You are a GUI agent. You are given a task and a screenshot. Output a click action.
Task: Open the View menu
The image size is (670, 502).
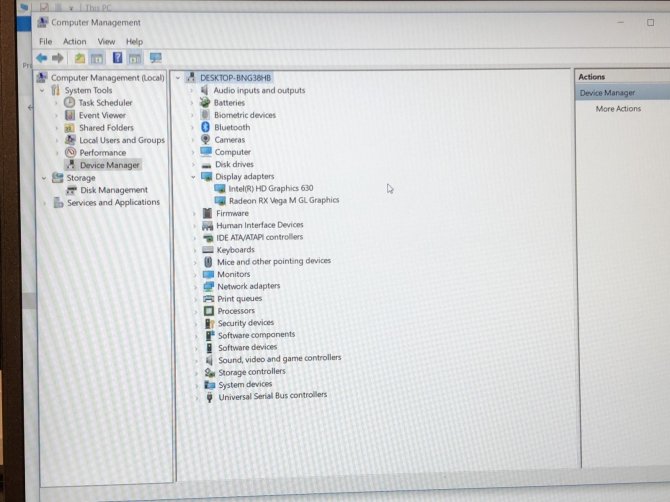[x=106, y=41]
